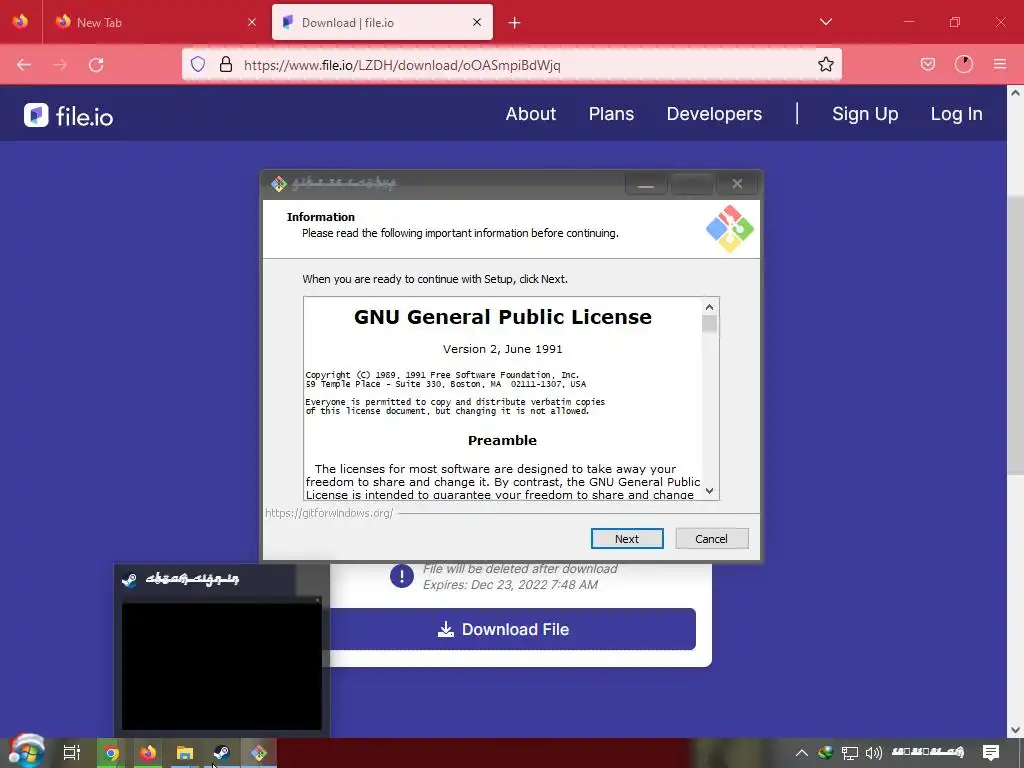The height and width of the screenshot is (768, 1024).
Task: Open volume control in system tray
Action: click(x=873, y=753)
